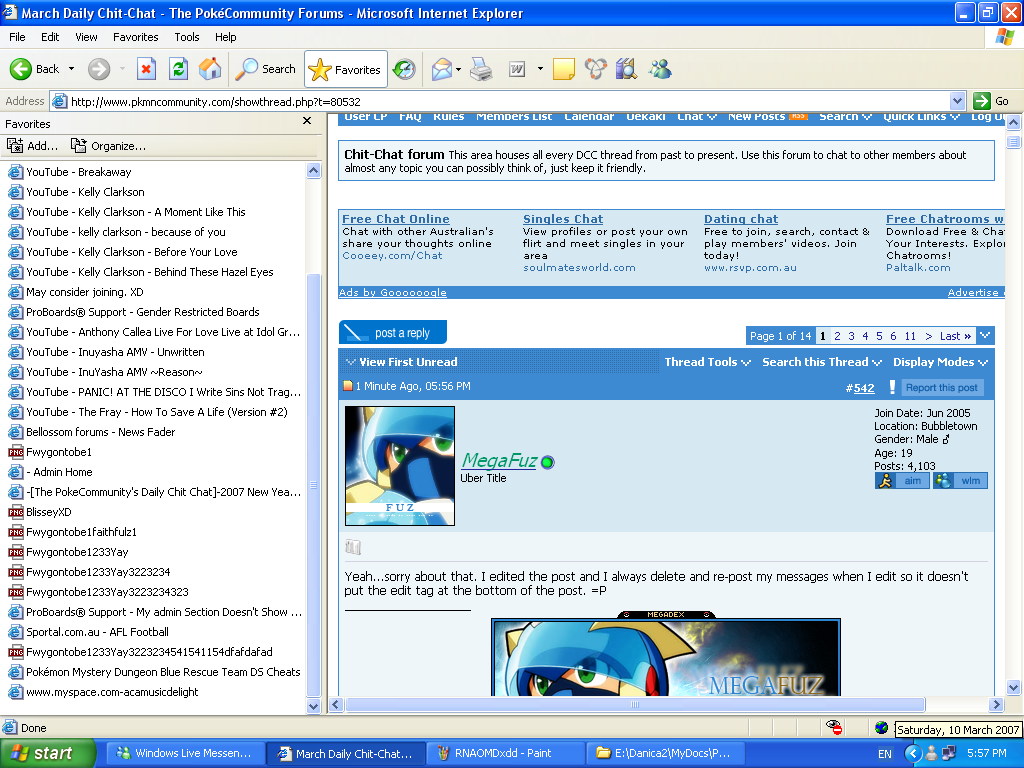1024x768 pixels.
Task: Click the Forward navigation arrow icon
Action: click(99, 69)
